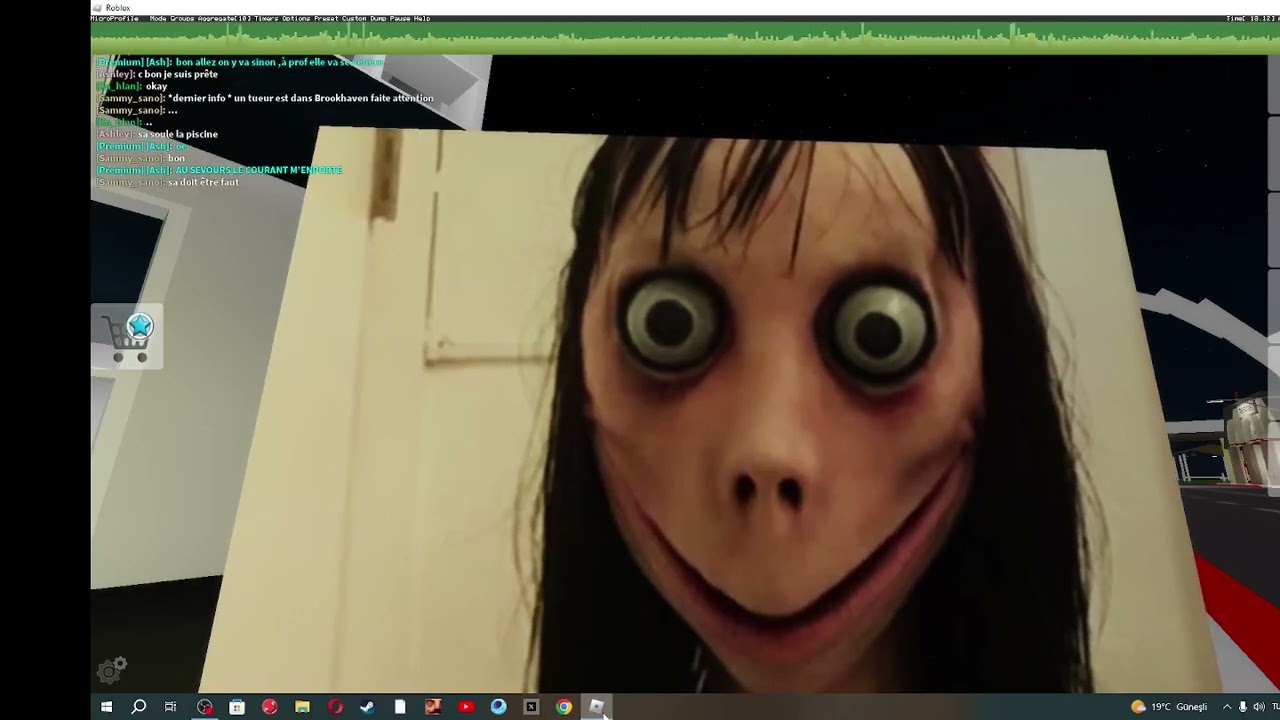Viewport: 1280px width, 720px height.
Task: Open the Options menu
Action: [x=296, y=18]
